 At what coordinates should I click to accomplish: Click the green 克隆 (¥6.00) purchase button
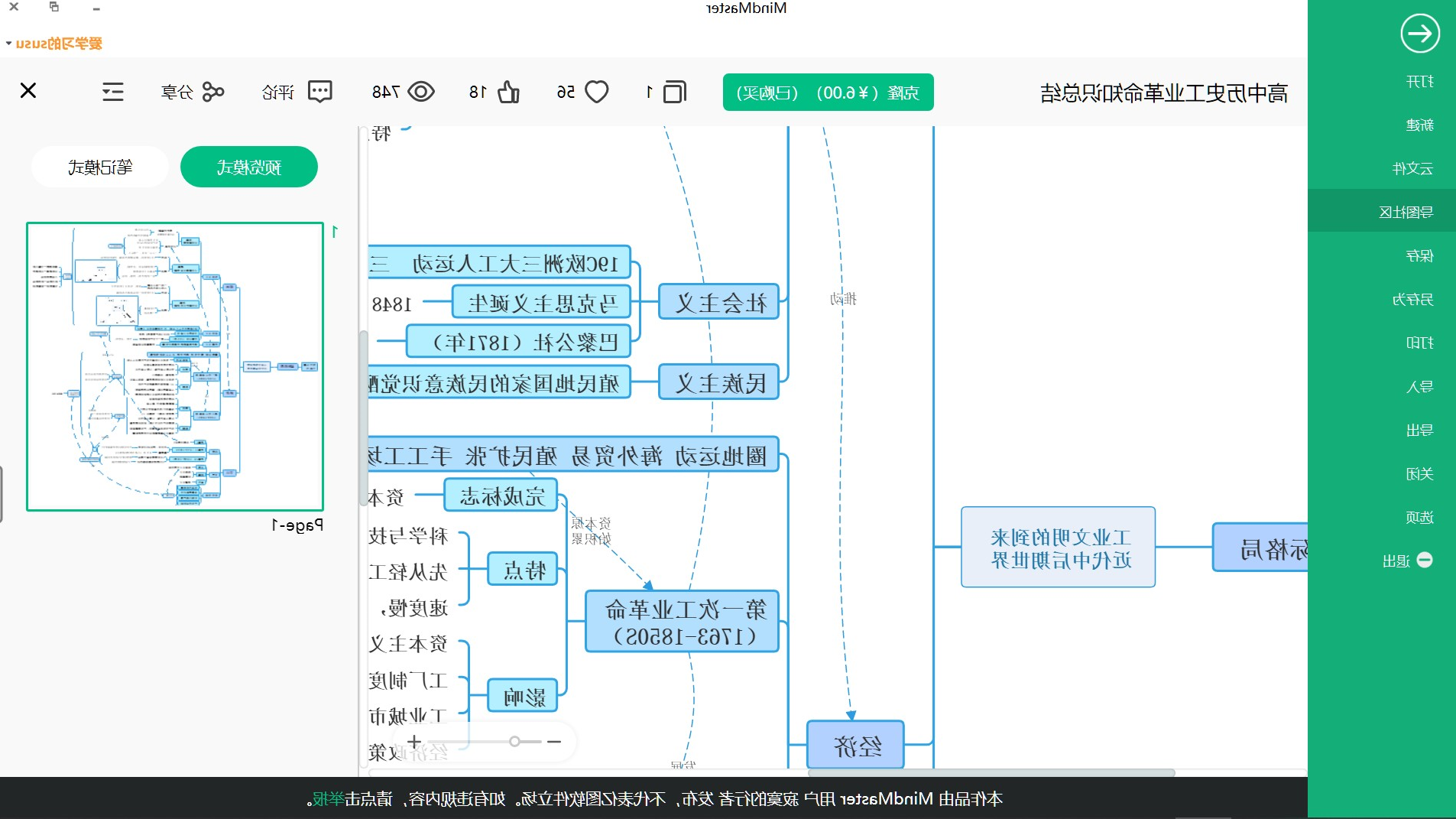pos(828,93)
